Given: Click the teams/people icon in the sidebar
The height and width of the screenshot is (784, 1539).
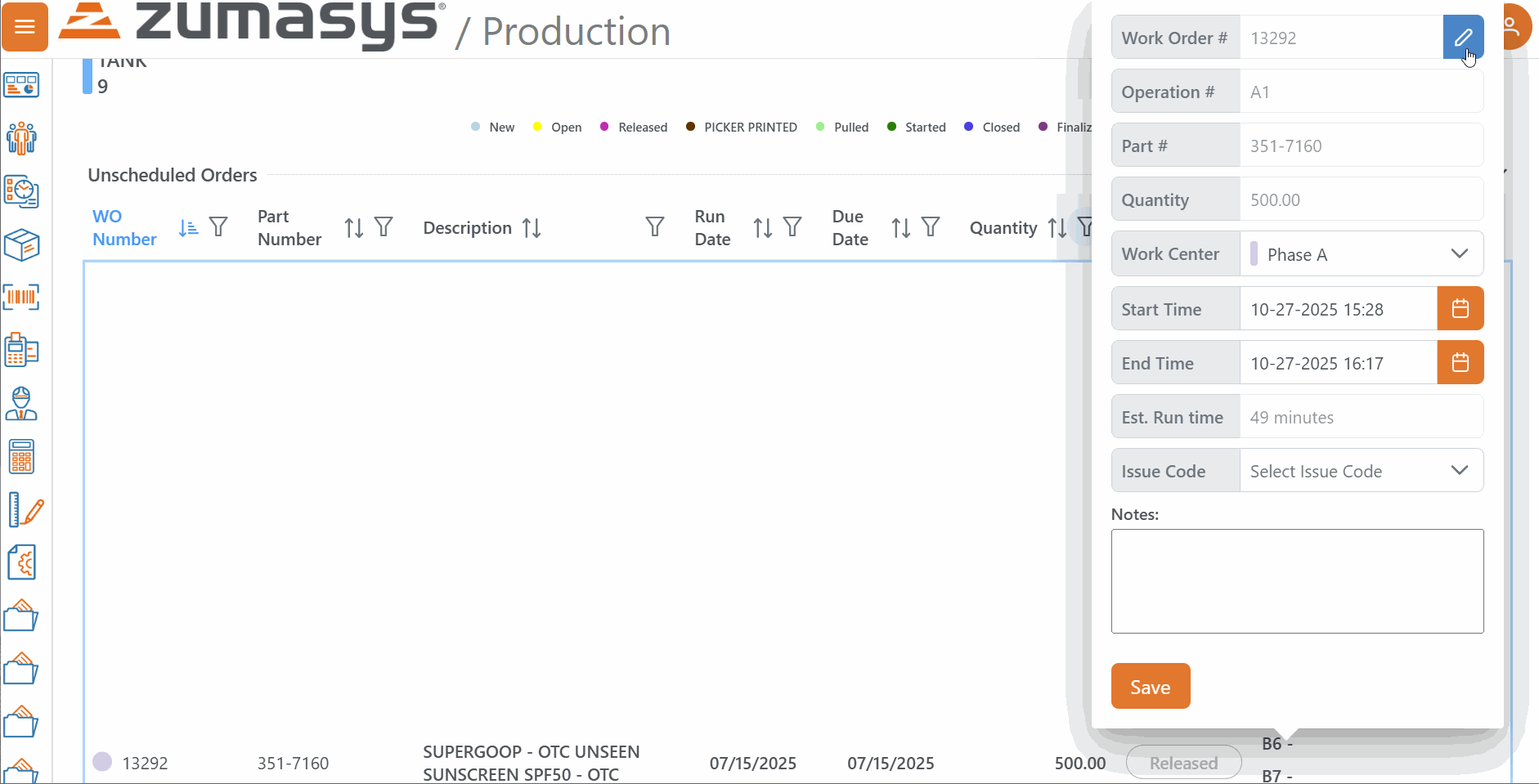Looking at the screenshot, I should pyautogui.click(x=22, y=138).
